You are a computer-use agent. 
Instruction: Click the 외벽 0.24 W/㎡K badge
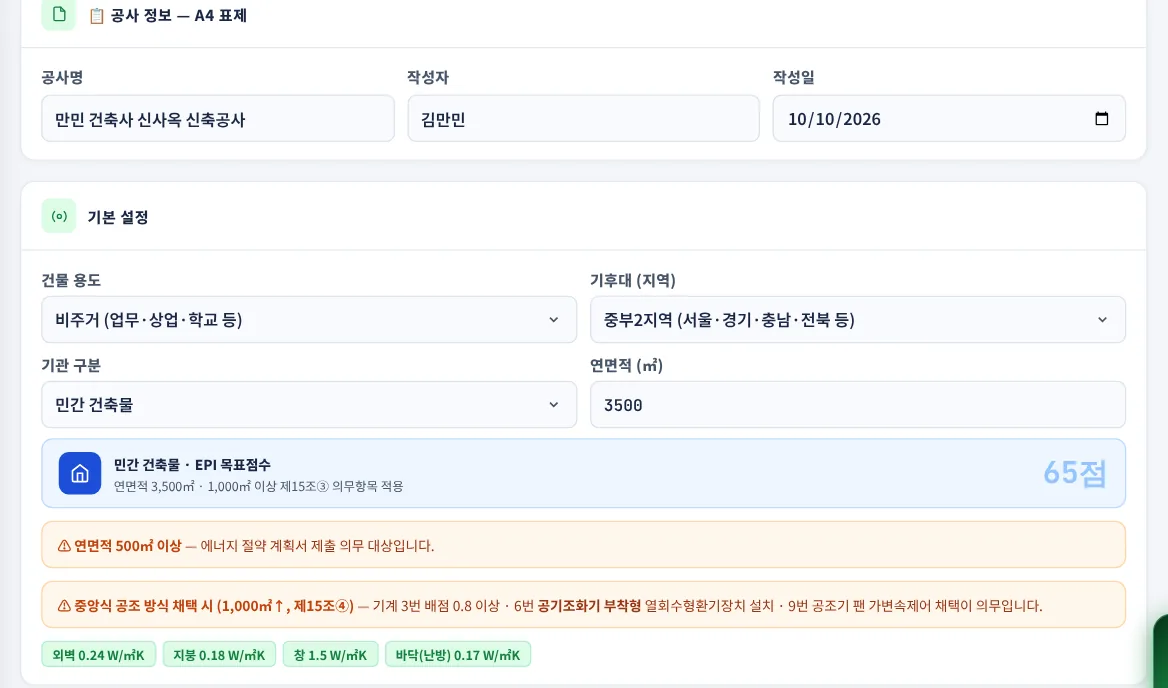point(98,654)
